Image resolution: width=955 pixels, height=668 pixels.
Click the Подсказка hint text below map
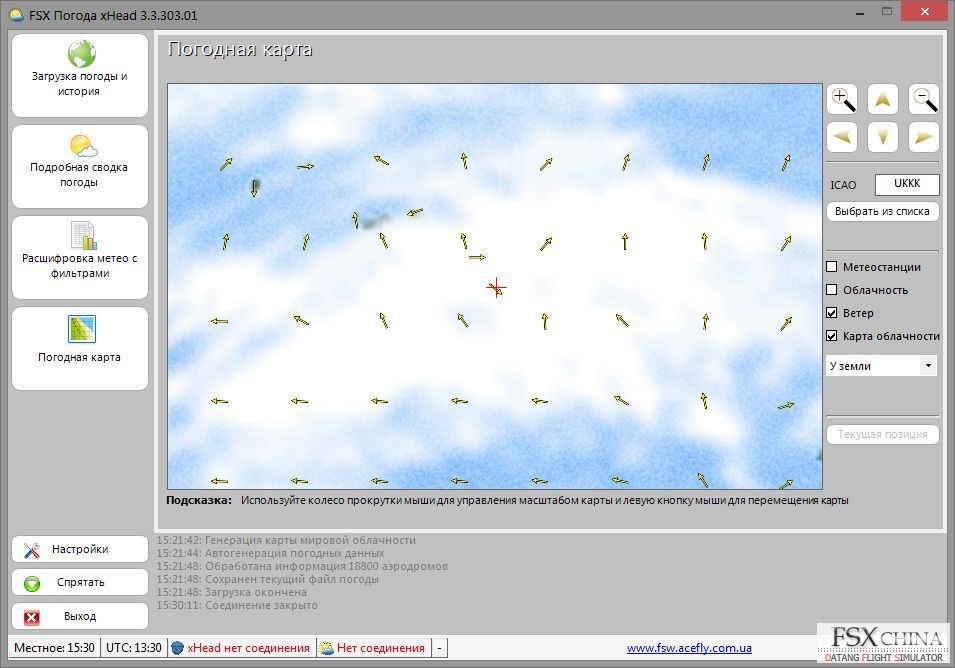pyautogui.click(x=507, y=500)
